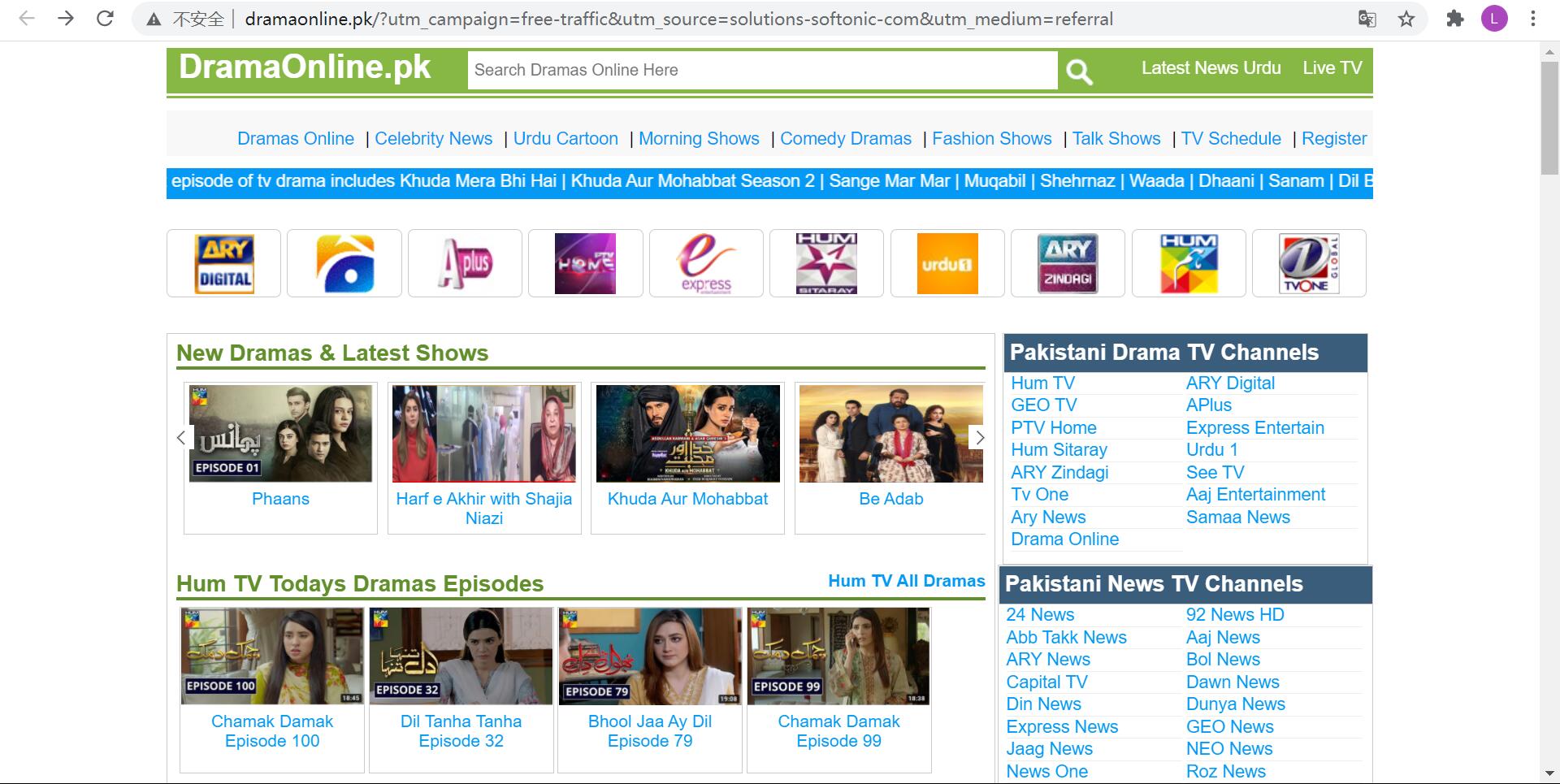1560x784 pixels.
Task: Click the search magnifying glass icon
Action: [1079, 71]
